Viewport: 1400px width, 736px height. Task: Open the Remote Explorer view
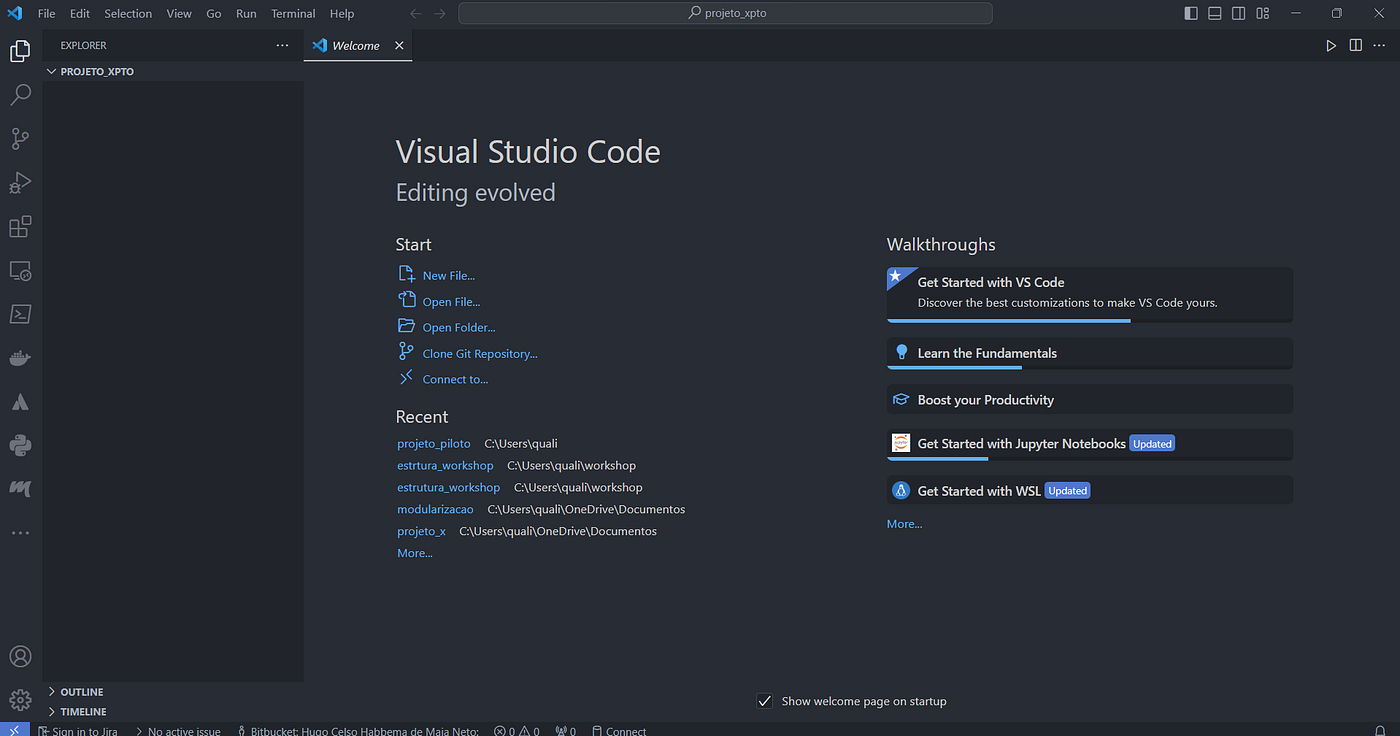[20, 271]
